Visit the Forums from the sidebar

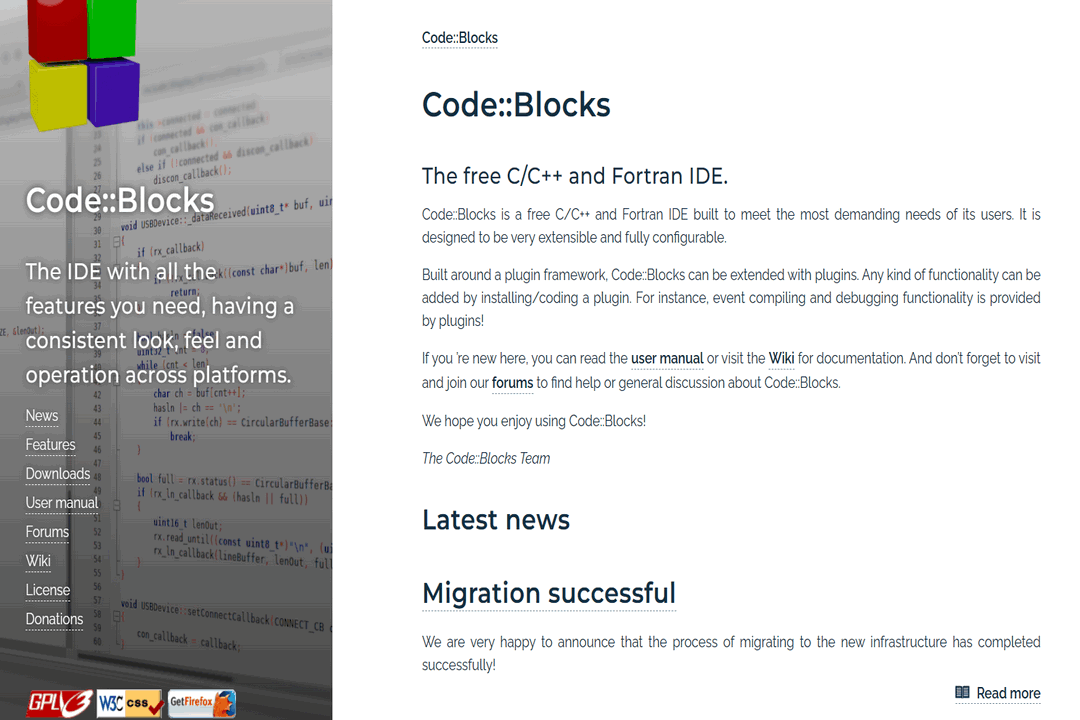(47, 531)
